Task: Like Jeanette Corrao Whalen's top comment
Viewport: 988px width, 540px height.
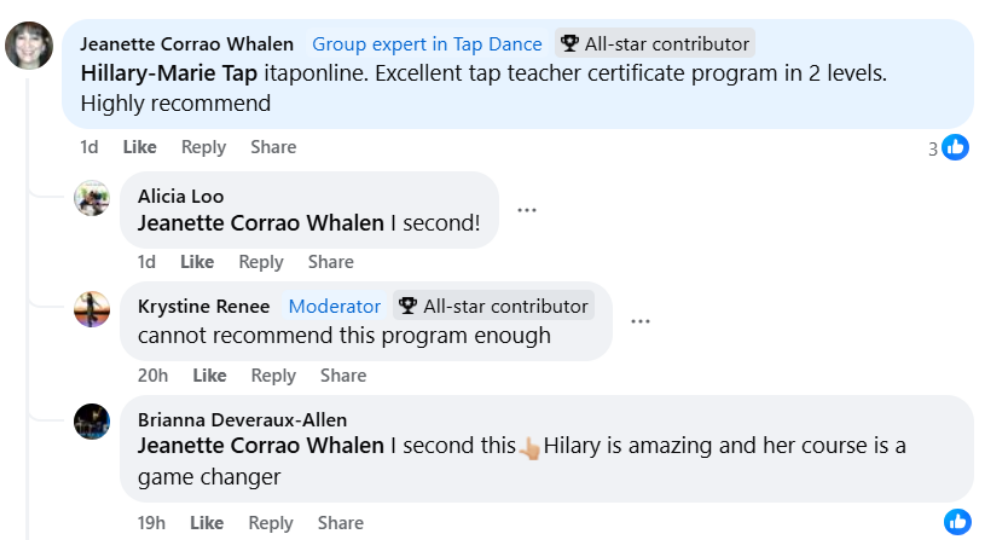Action: point(139,147)
